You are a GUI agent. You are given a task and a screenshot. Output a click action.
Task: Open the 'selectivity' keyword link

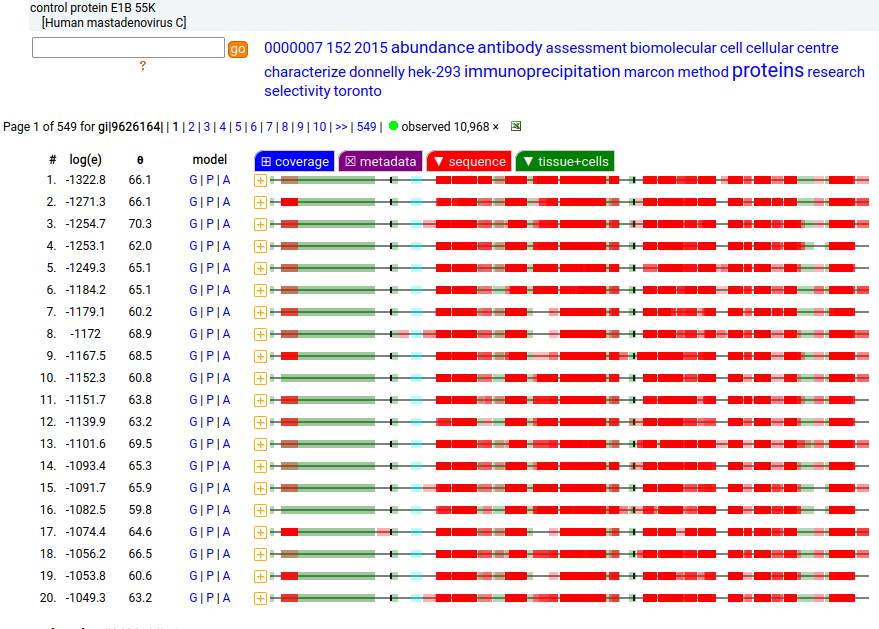(297, 91)
